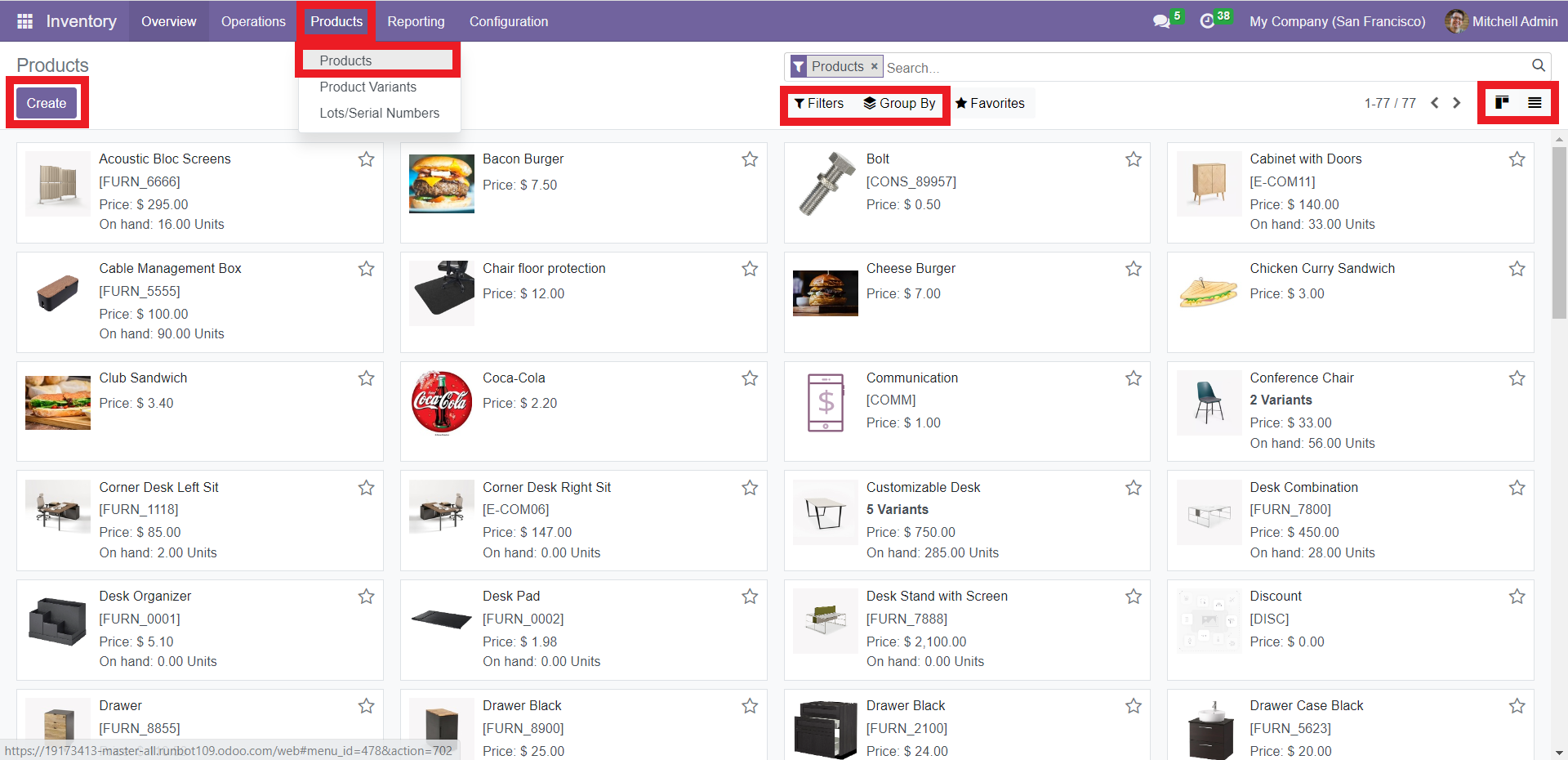Image resolution: width=1568 pixels, height=760 pixels.
Task: Open the Favorites dropdown
Action: click(x=990, y=103)
